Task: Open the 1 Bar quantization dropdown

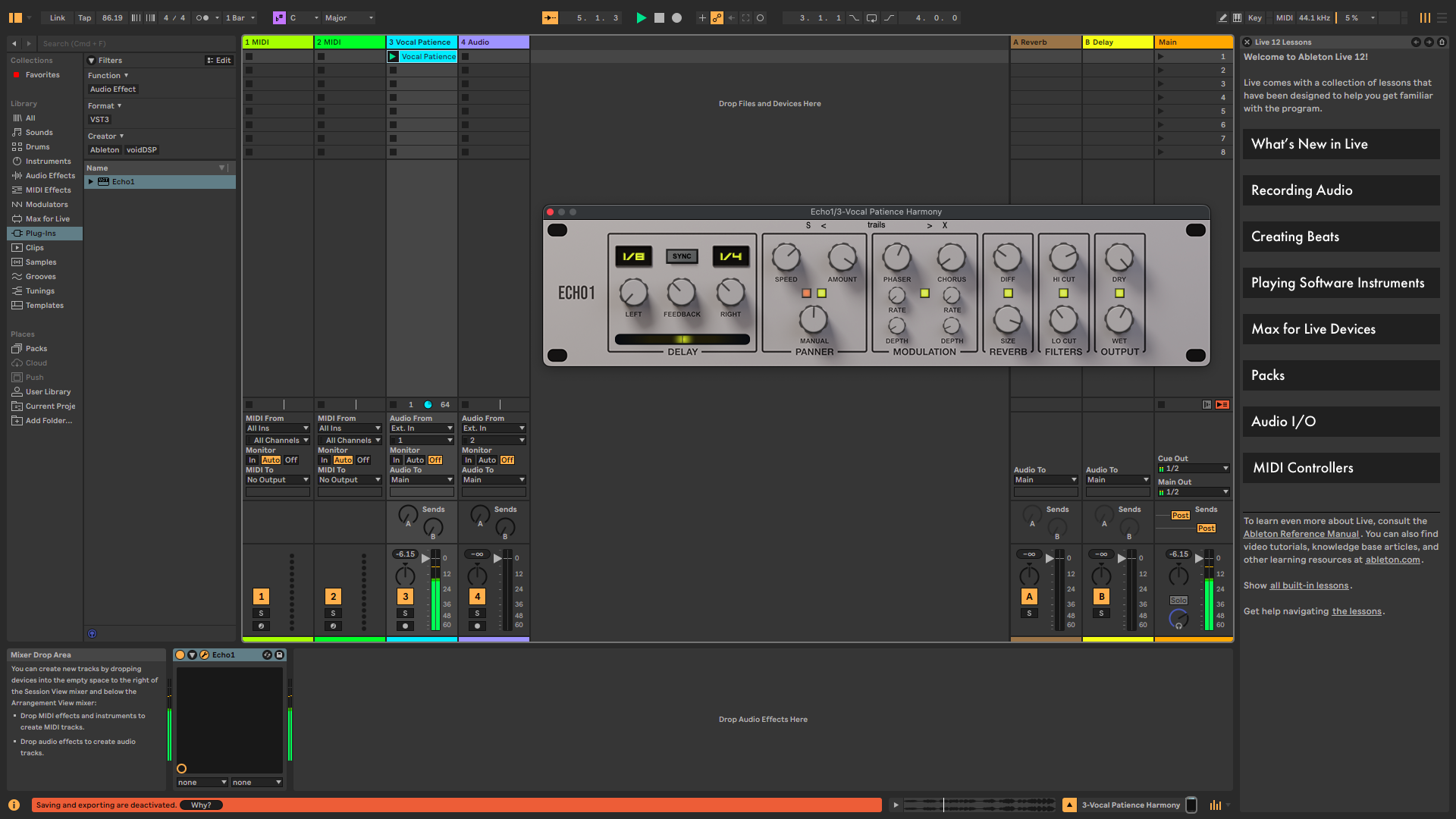Action: (240, 17)
